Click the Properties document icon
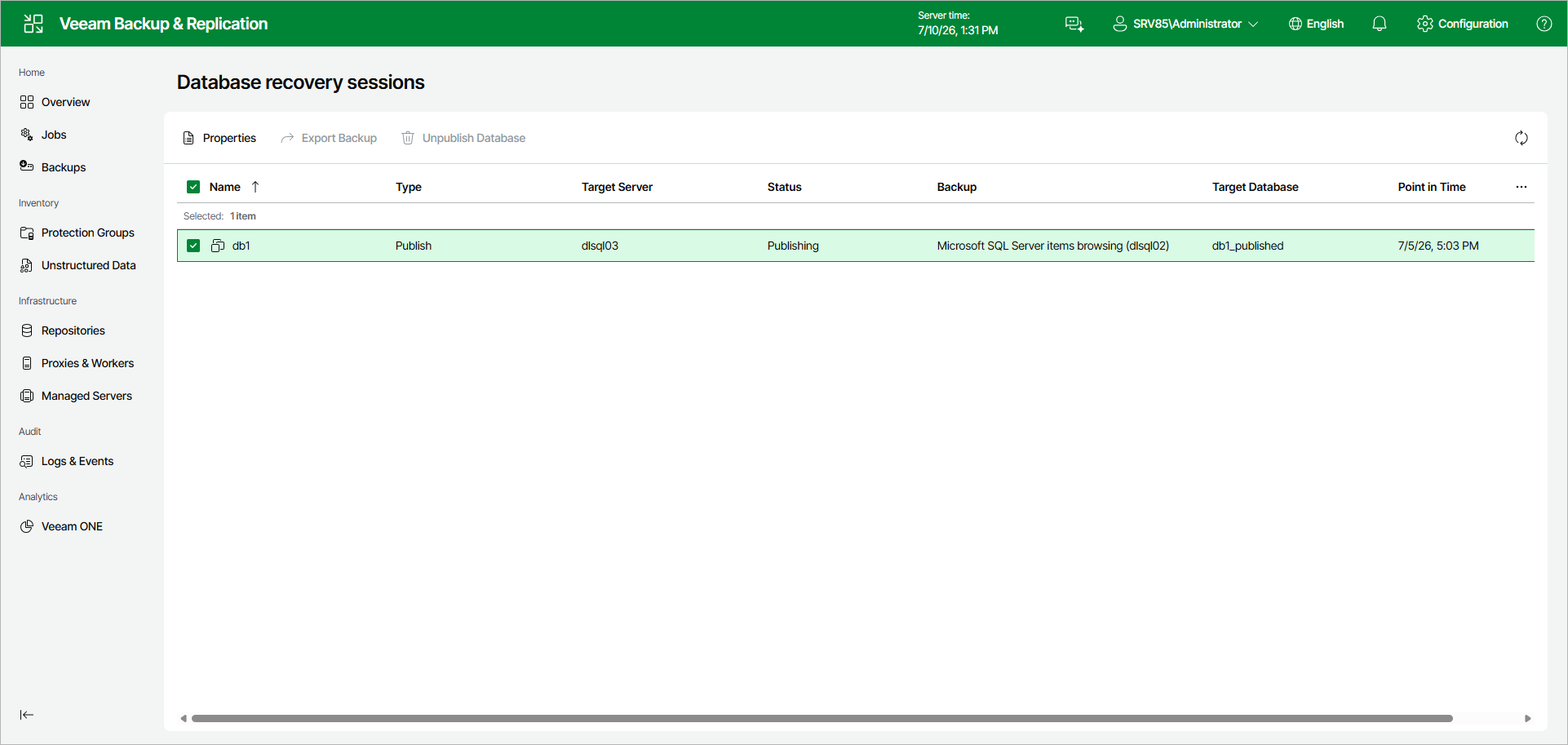Image resolution: width=1568 pixels, height=745 pixels. coord(188,138)
